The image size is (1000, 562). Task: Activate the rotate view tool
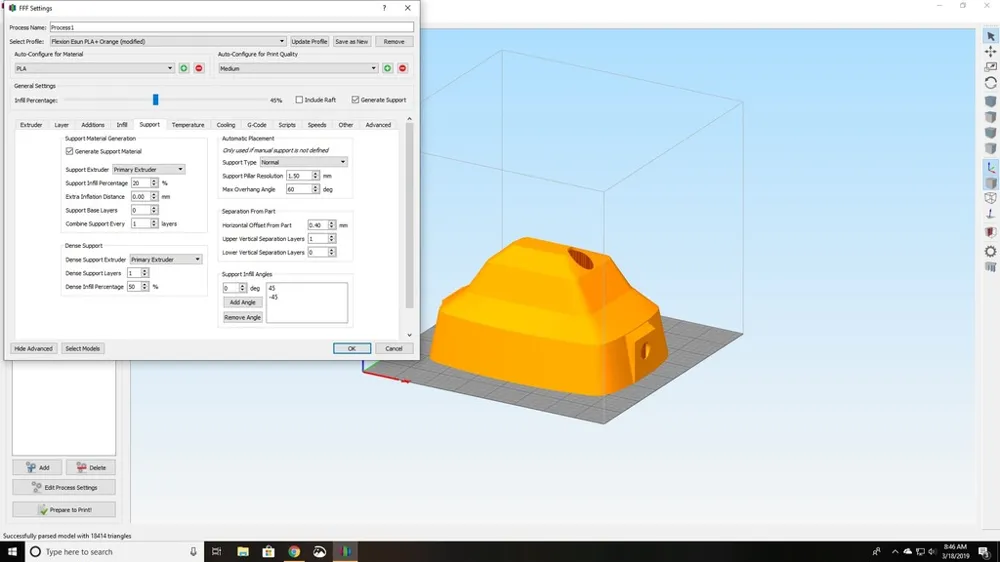pyautogui.click(x=990, y=84)
